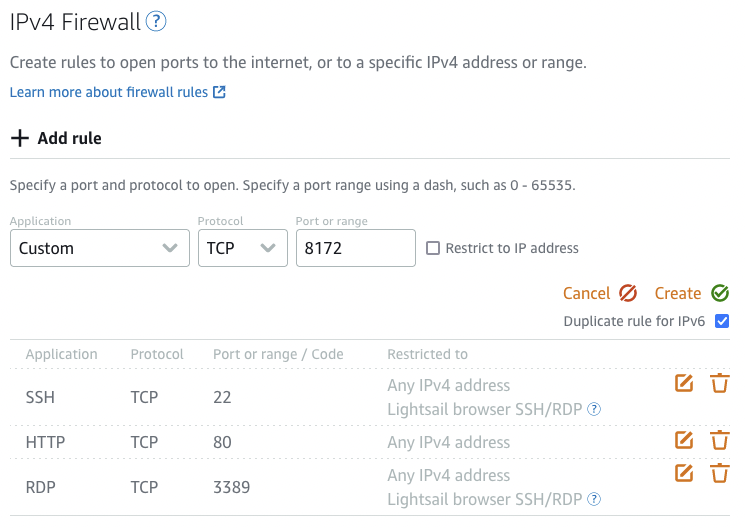The width and height of the screenshot is (745, 528).
Task: Expand the Application dropdown showing Custom
Action: click(100, 248)
